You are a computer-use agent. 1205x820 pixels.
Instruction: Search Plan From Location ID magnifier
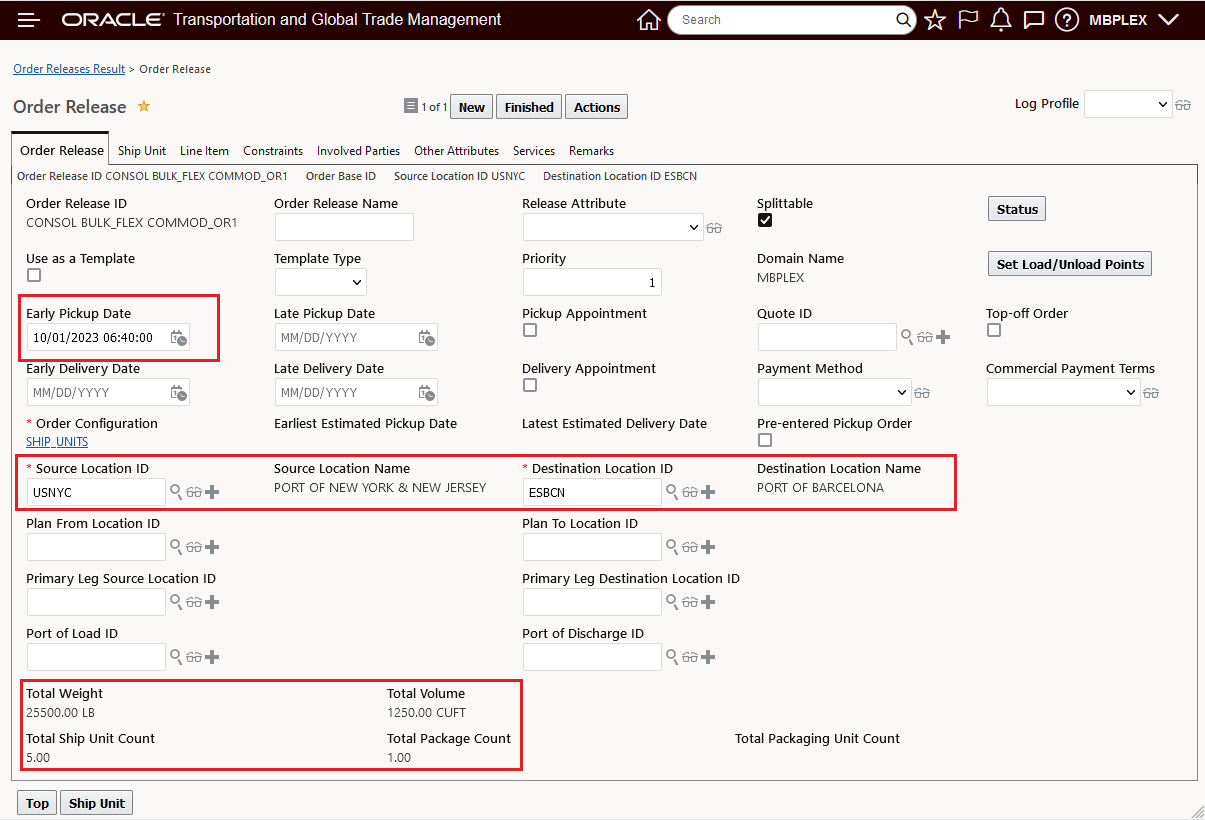176,547
